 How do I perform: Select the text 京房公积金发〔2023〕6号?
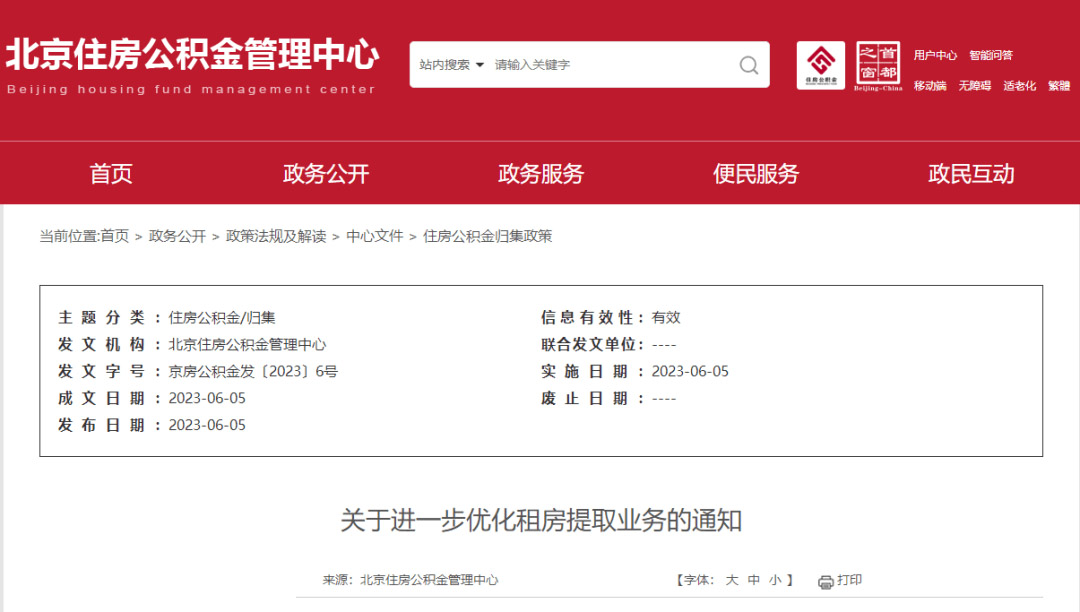pyautogui.click(x=253, y=372)
